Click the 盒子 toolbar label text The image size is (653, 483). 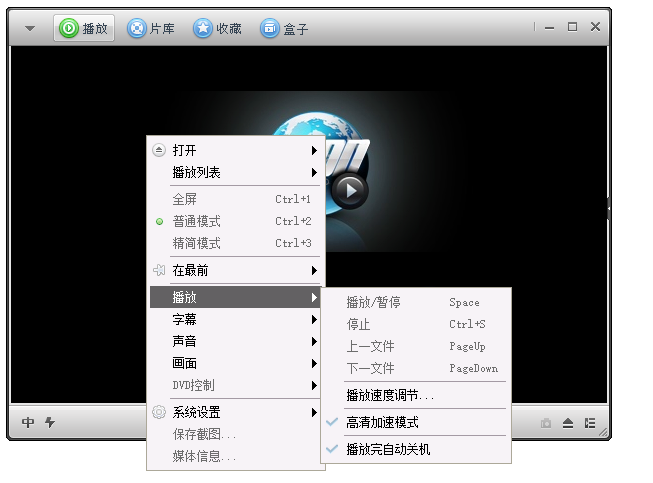coord(296,29)
